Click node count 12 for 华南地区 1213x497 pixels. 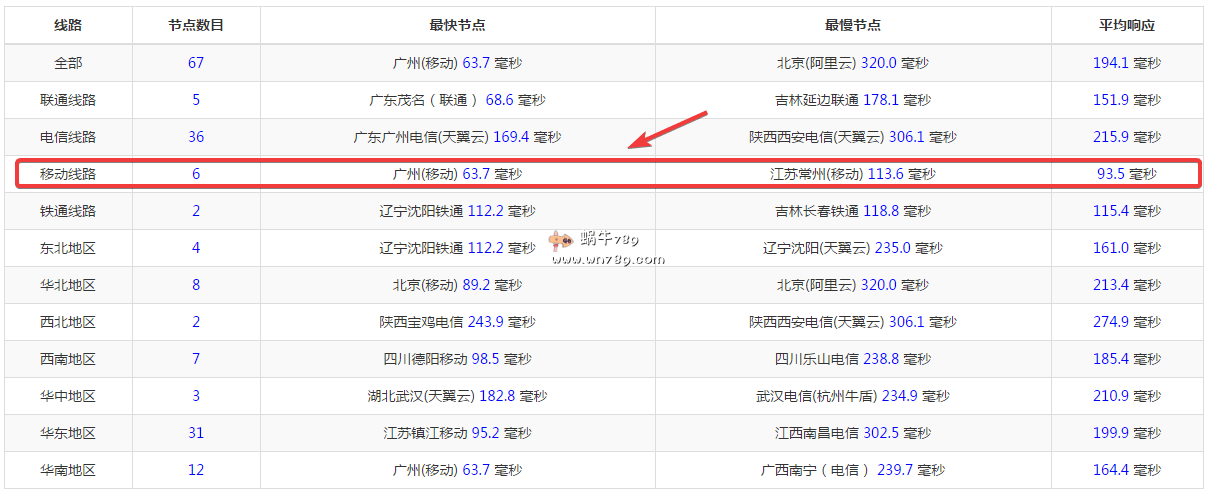pos(196,470)
